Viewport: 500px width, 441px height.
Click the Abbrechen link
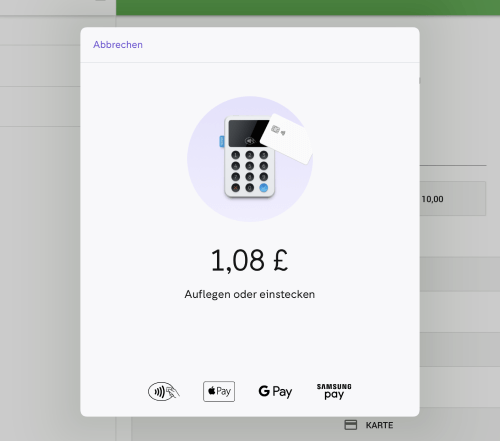pos(118,45)
